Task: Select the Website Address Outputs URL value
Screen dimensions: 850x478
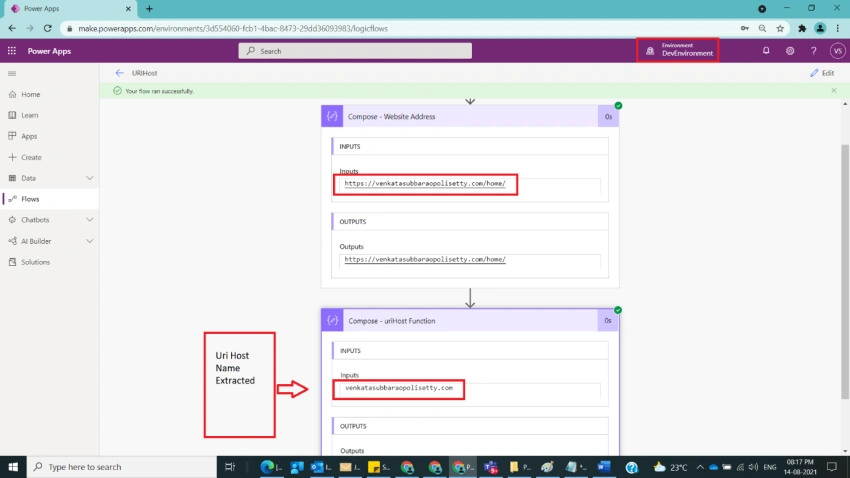Action: (x=425, y=260)
